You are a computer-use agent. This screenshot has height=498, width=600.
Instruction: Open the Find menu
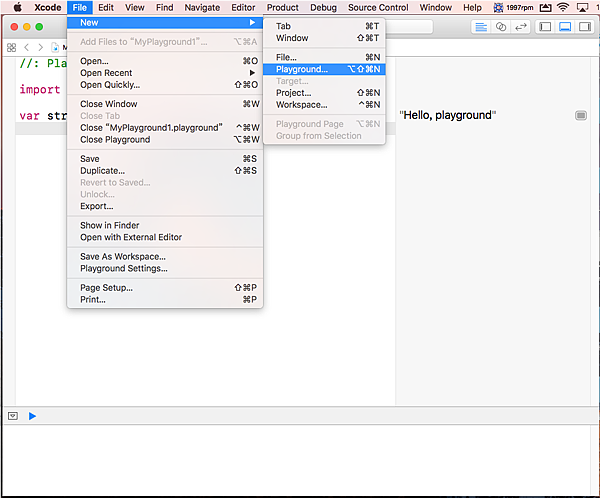[x=165, y=7]
